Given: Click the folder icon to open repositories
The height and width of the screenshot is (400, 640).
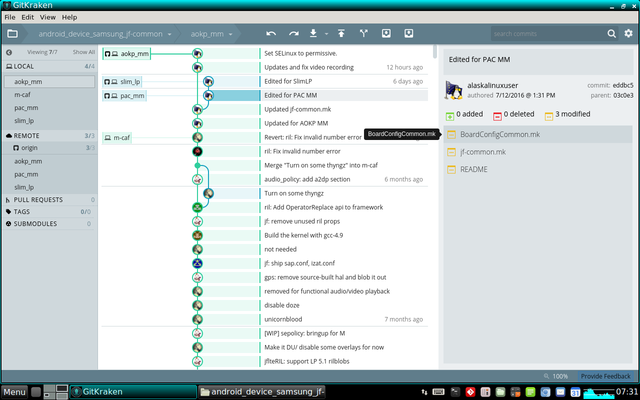Looking at the screenshot, I should point(14,34).
